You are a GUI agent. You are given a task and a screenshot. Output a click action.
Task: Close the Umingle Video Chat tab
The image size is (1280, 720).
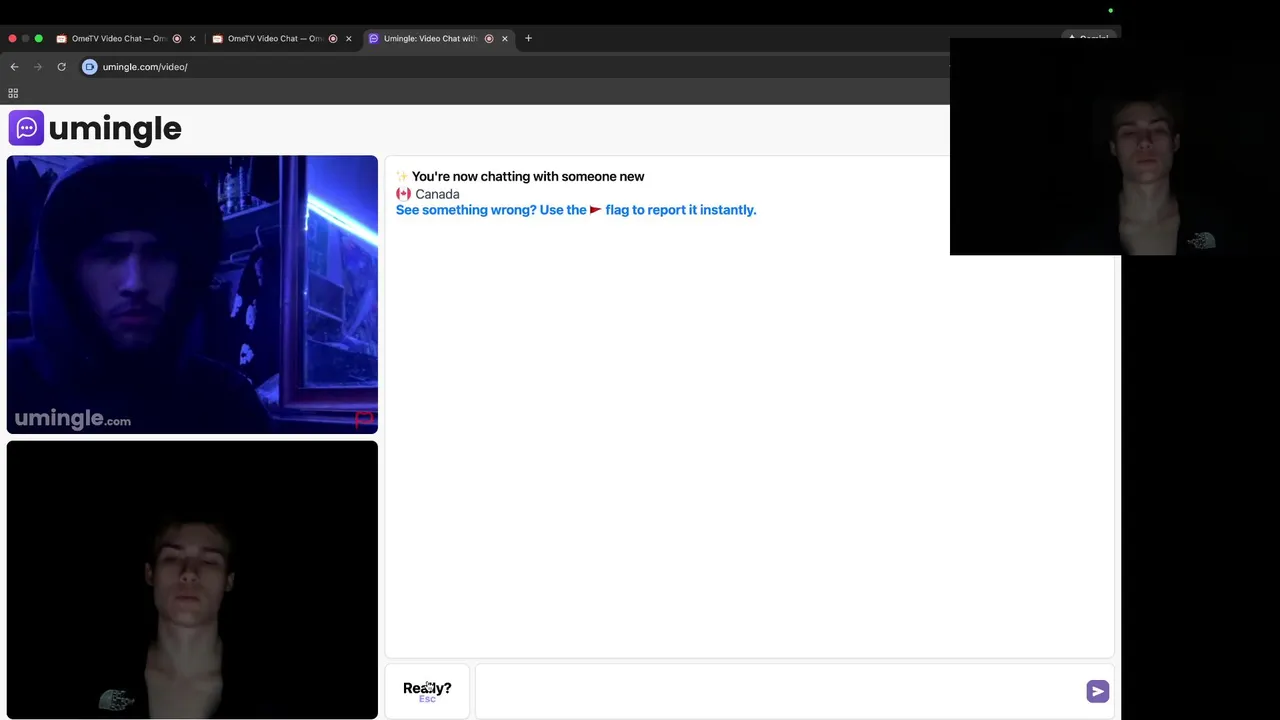pos(504,39)
